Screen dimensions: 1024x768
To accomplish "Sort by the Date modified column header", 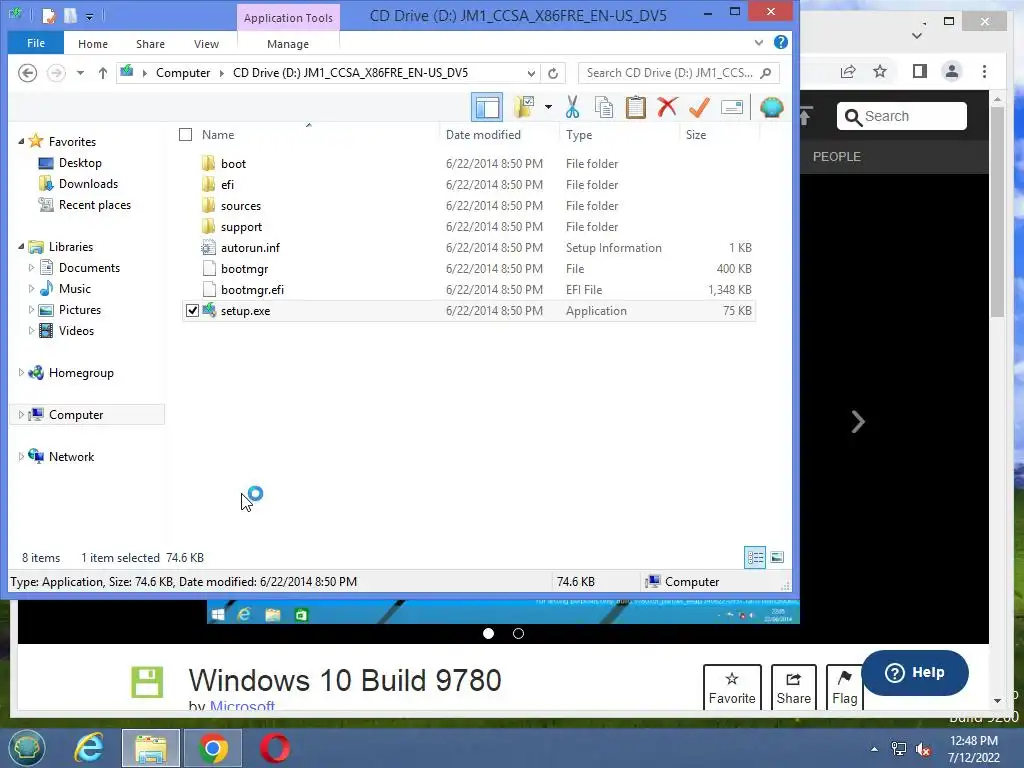I will 483,135.
